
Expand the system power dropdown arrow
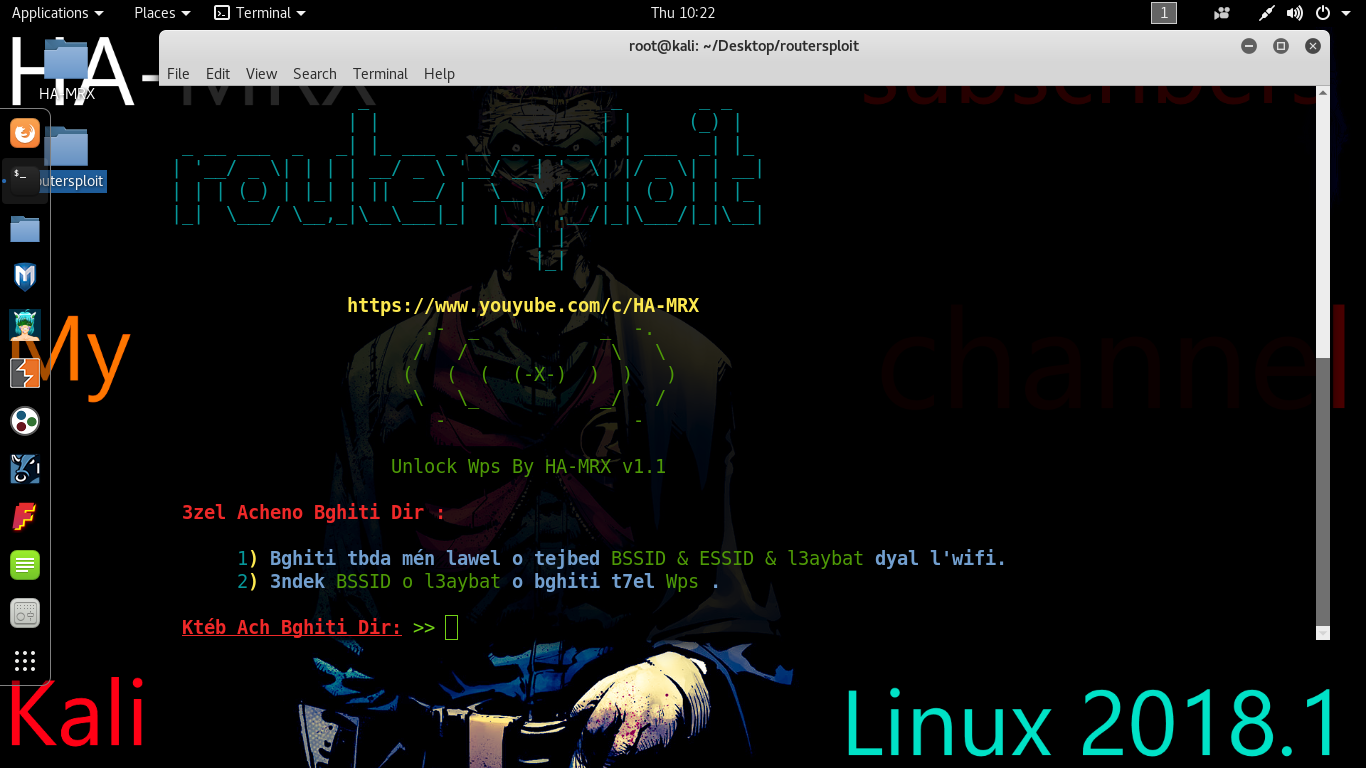click(1344, 13)
